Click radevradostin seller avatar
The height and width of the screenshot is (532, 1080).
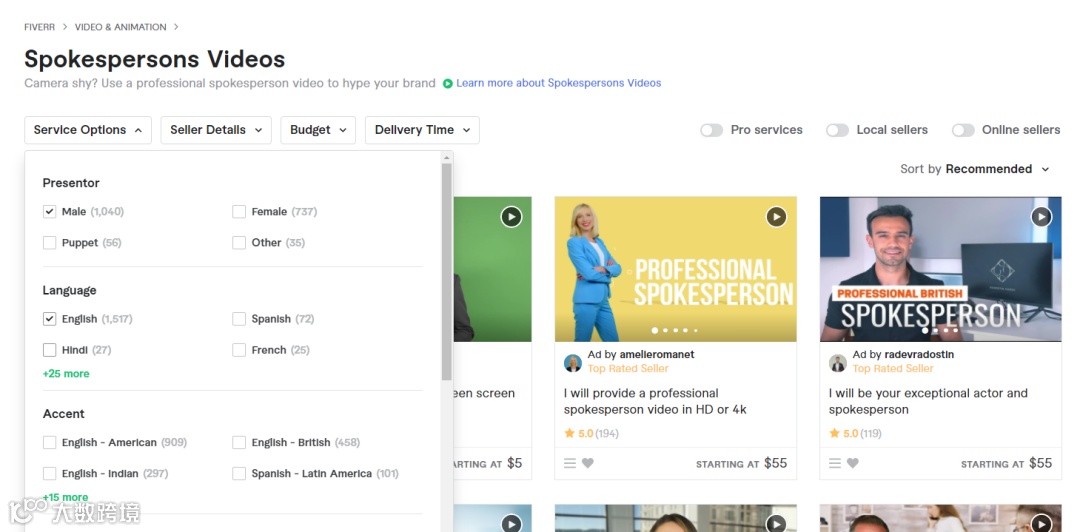point(838,363)
